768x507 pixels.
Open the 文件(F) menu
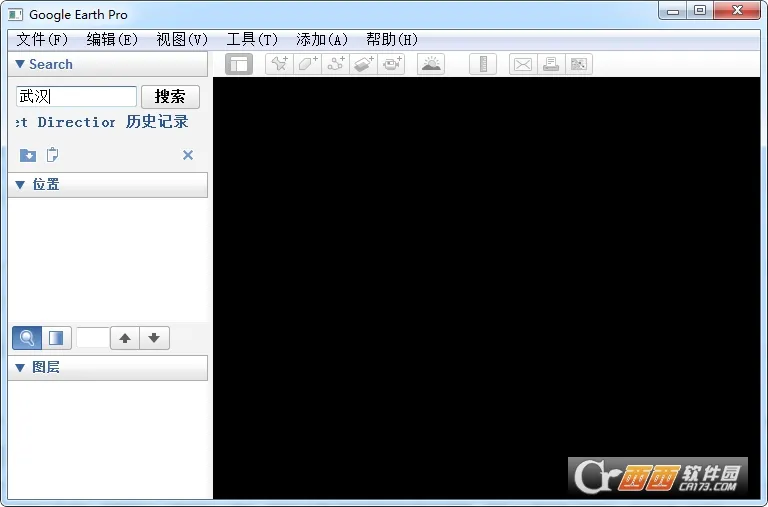pos(42,40)
